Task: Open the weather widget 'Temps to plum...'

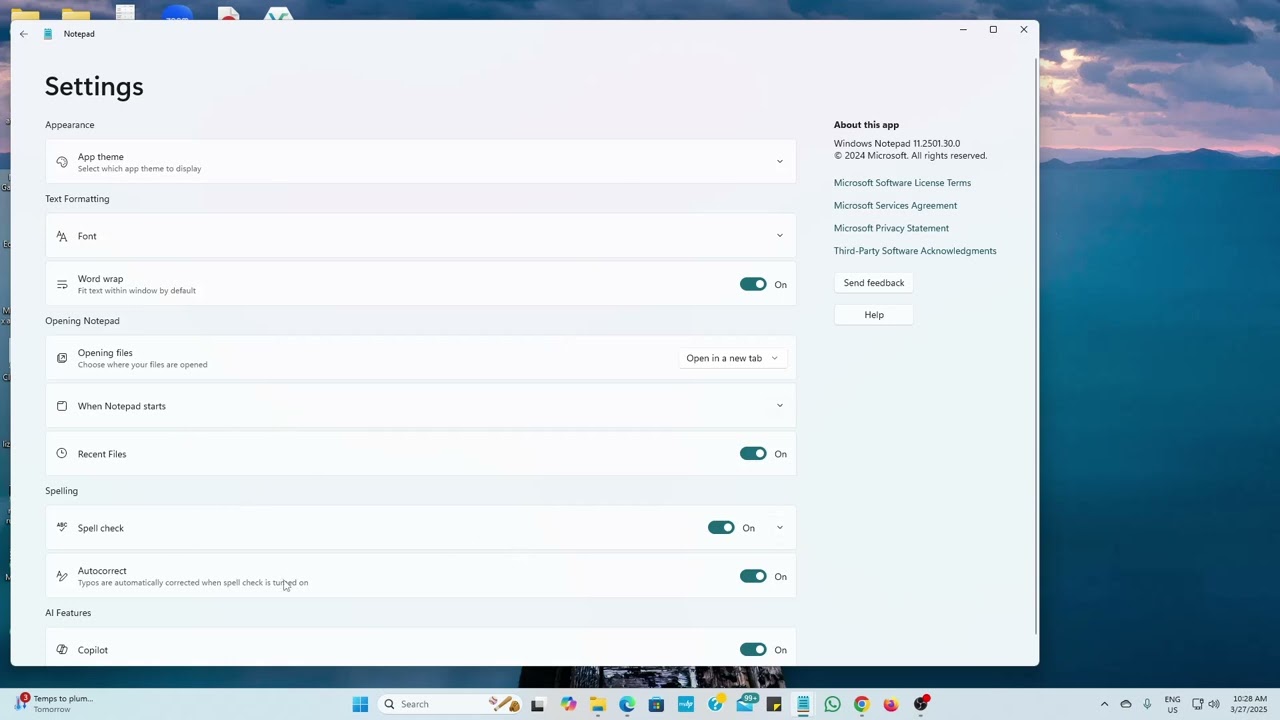Action: pos(54,704)
